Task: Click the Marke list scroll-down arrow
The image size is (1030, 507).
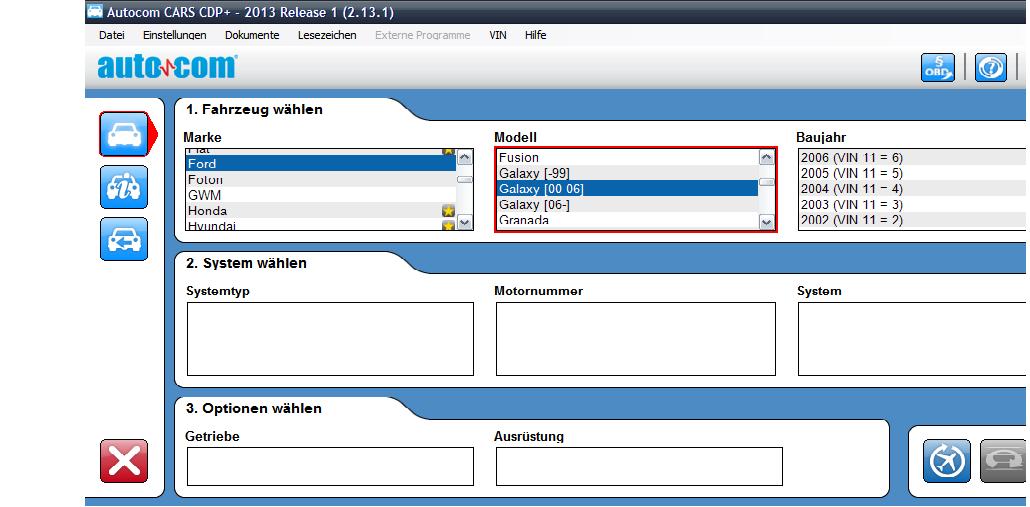Action: (x=464, y=223)
